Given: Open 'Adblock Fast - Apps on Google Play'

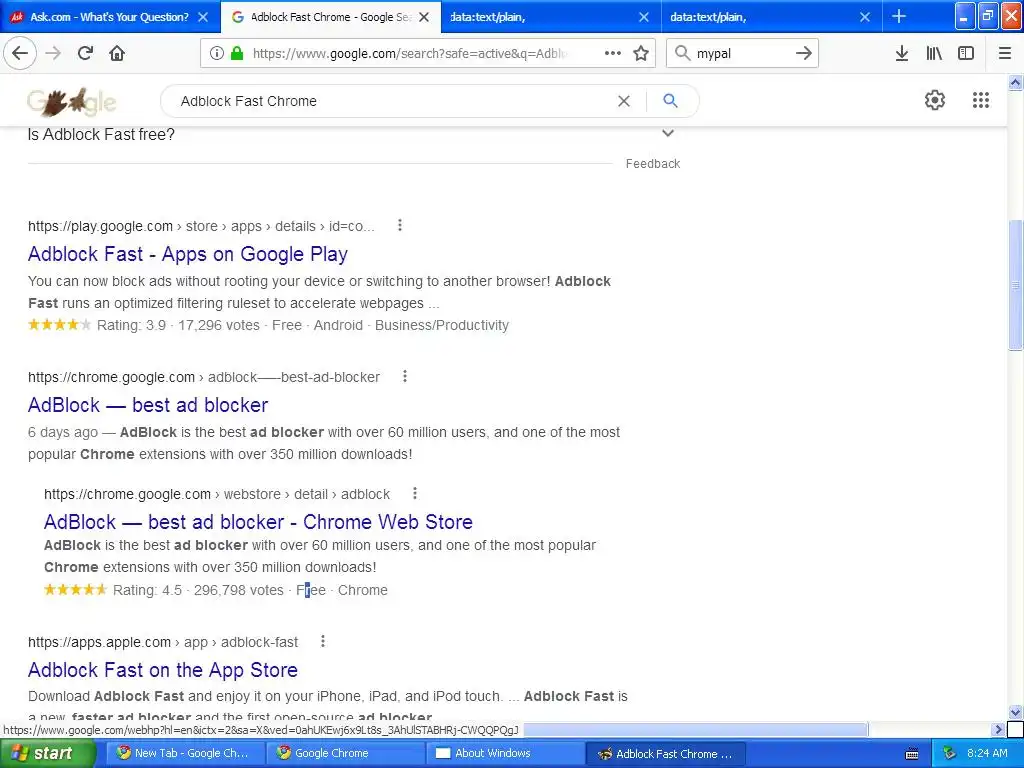Looking at the screenshot, I should point(187,254).
